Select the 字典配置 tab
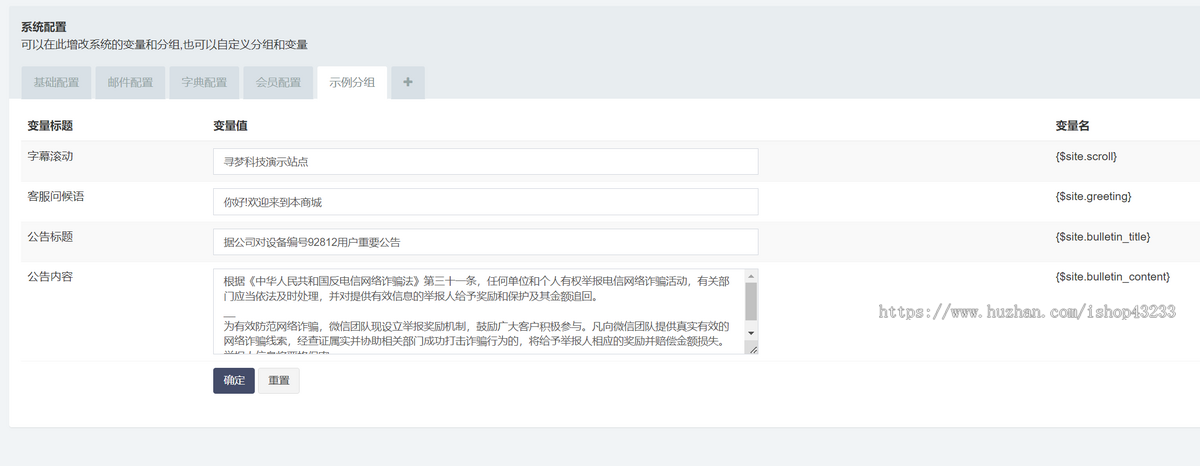Image resolution: width=1200 pixels, height=466 pixels. 204,83
